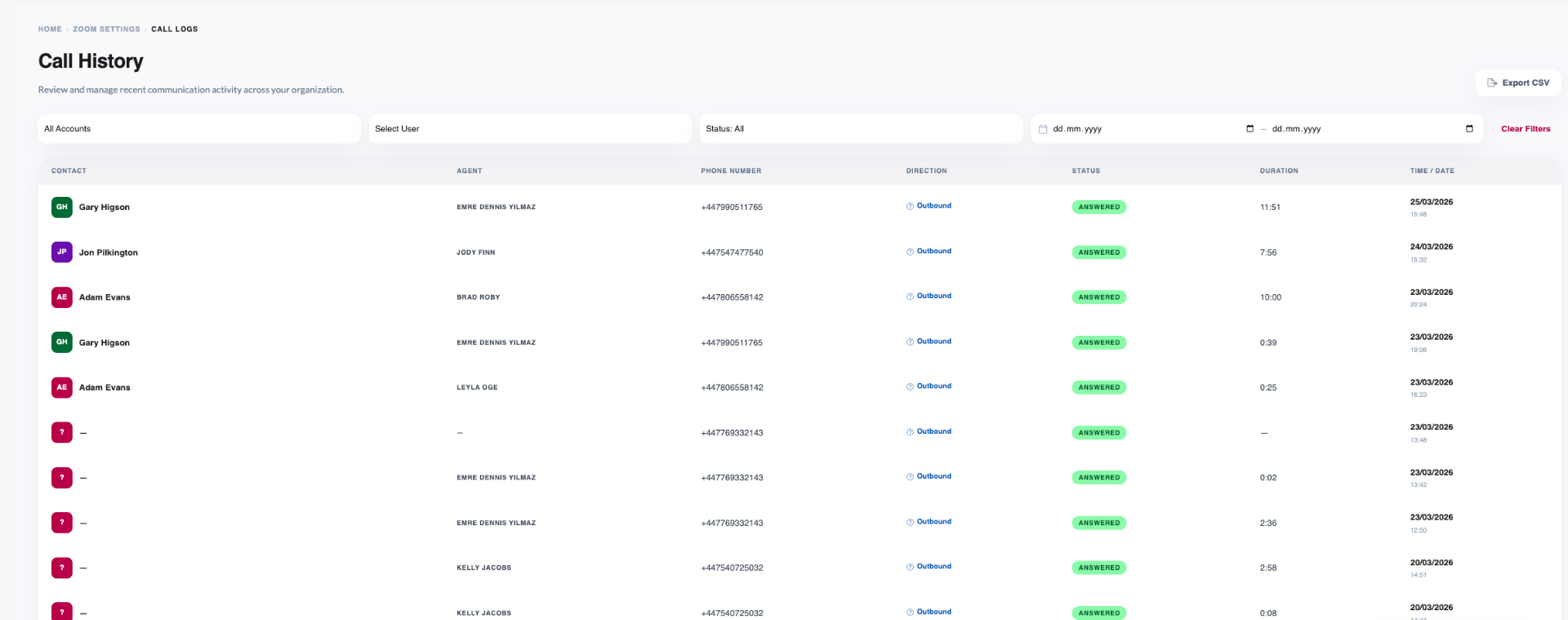Click the DIRECTION column header
Viewport: 1568px width, 620px height.
[x=927, y=171]
